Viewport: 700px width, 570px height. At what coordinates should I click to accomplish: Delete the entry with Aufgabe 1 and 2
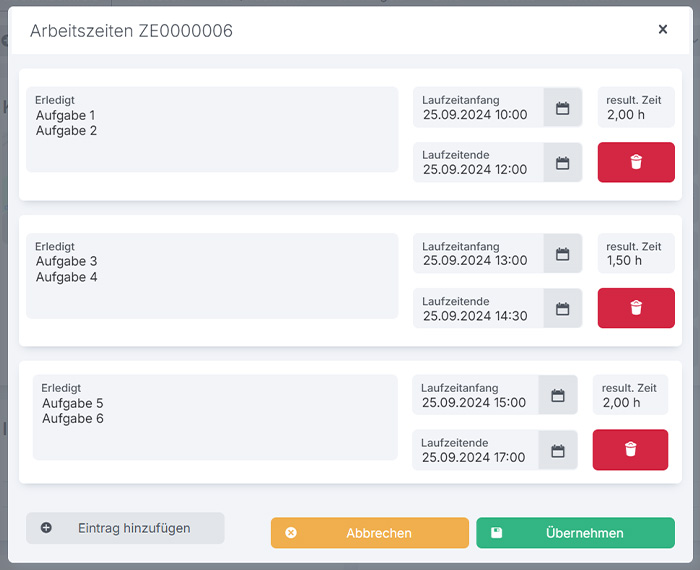tap(636, 162)
